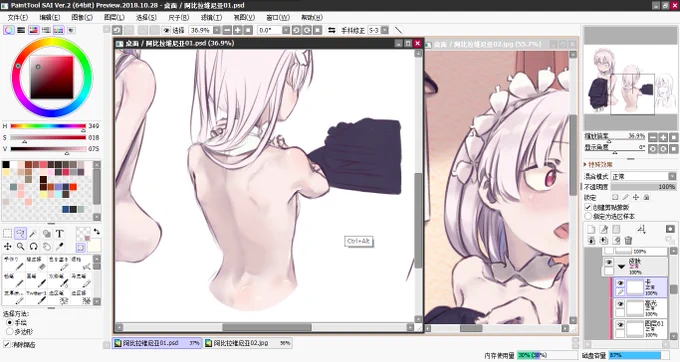680x362 pixels.
Task: Show the swatches panel icon
Action: tap(58, 30)
